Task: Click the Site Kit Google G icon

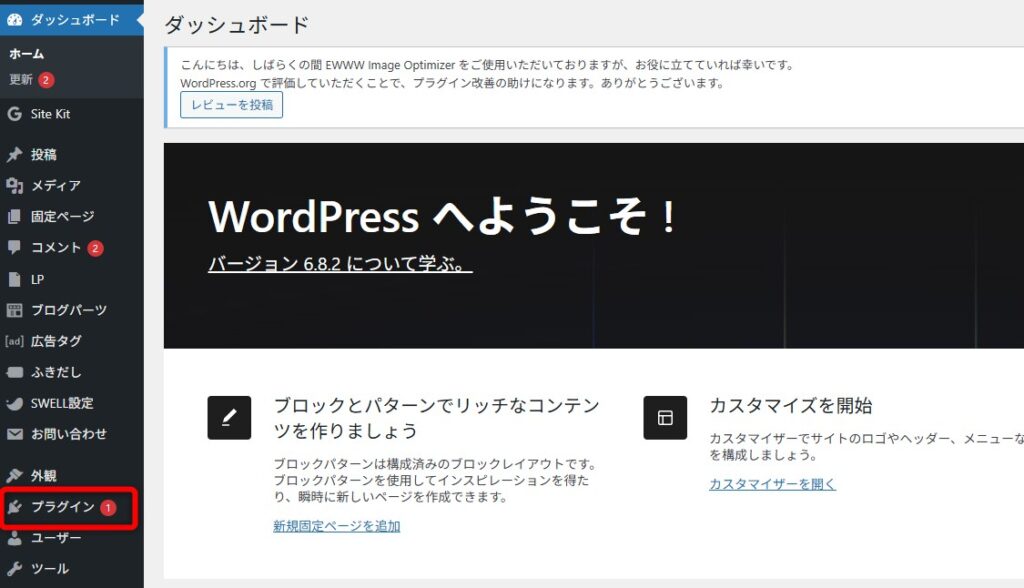Action: click(14, 114)
